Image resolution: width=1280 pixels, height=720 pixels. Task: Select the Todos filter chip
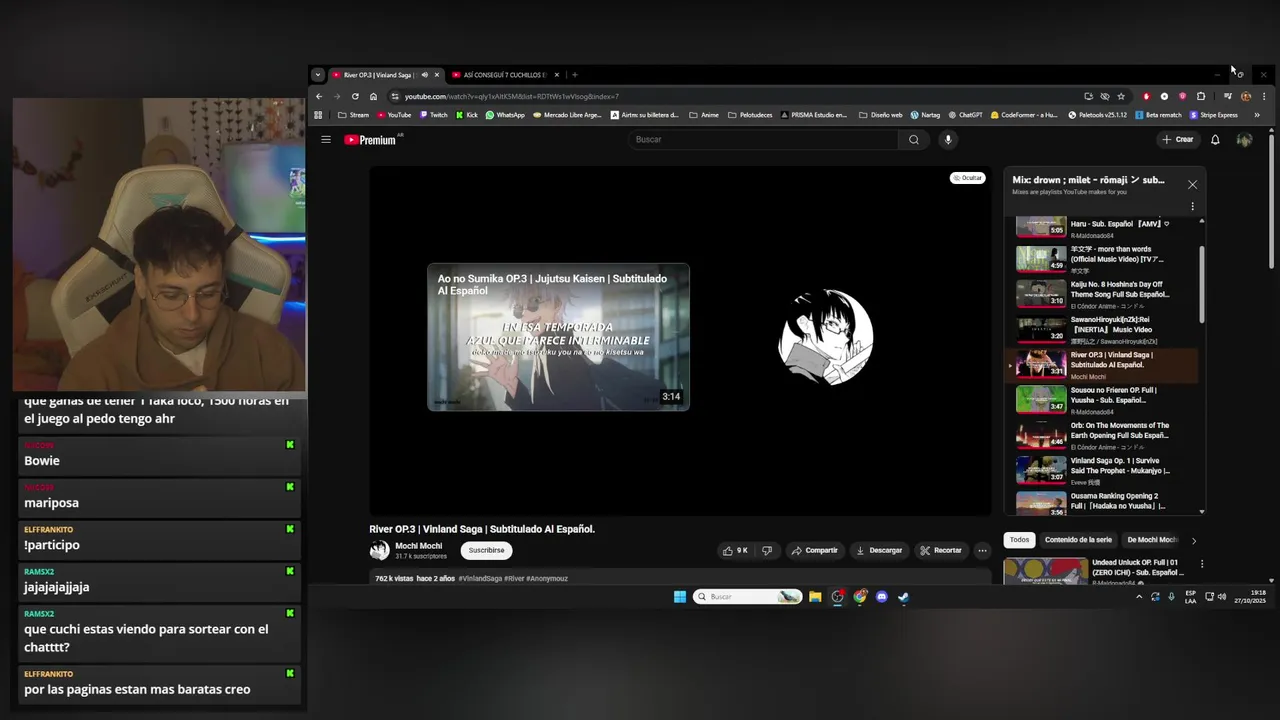tap(1019, 540)
